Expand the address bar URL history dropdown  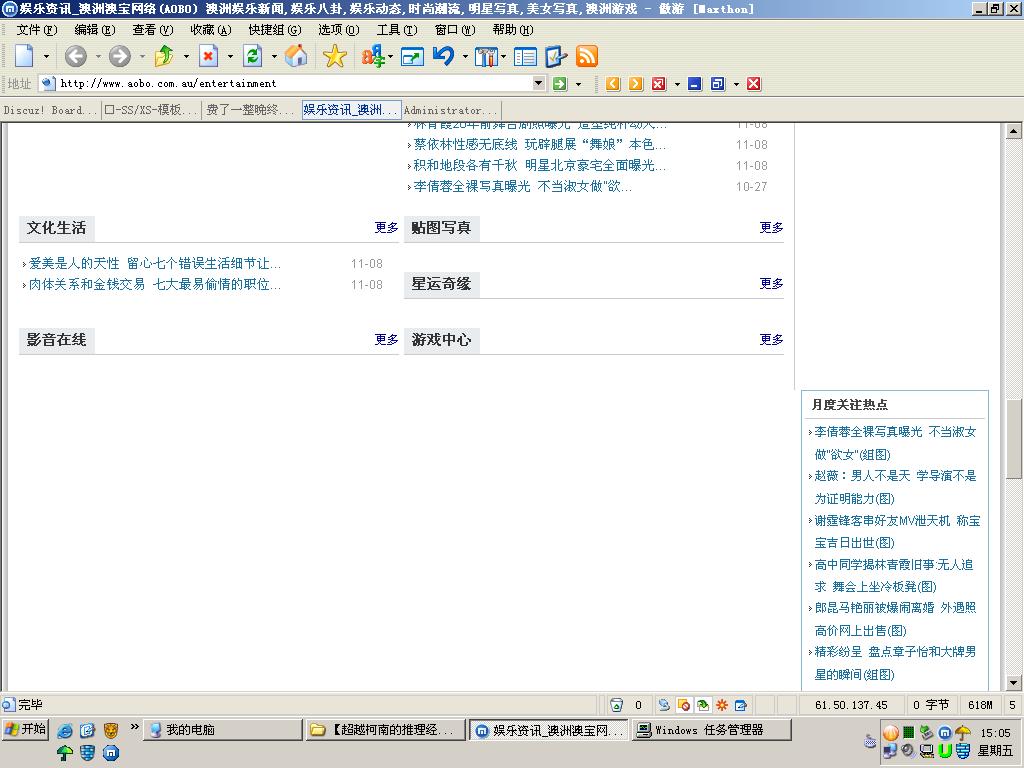point(539,83)
